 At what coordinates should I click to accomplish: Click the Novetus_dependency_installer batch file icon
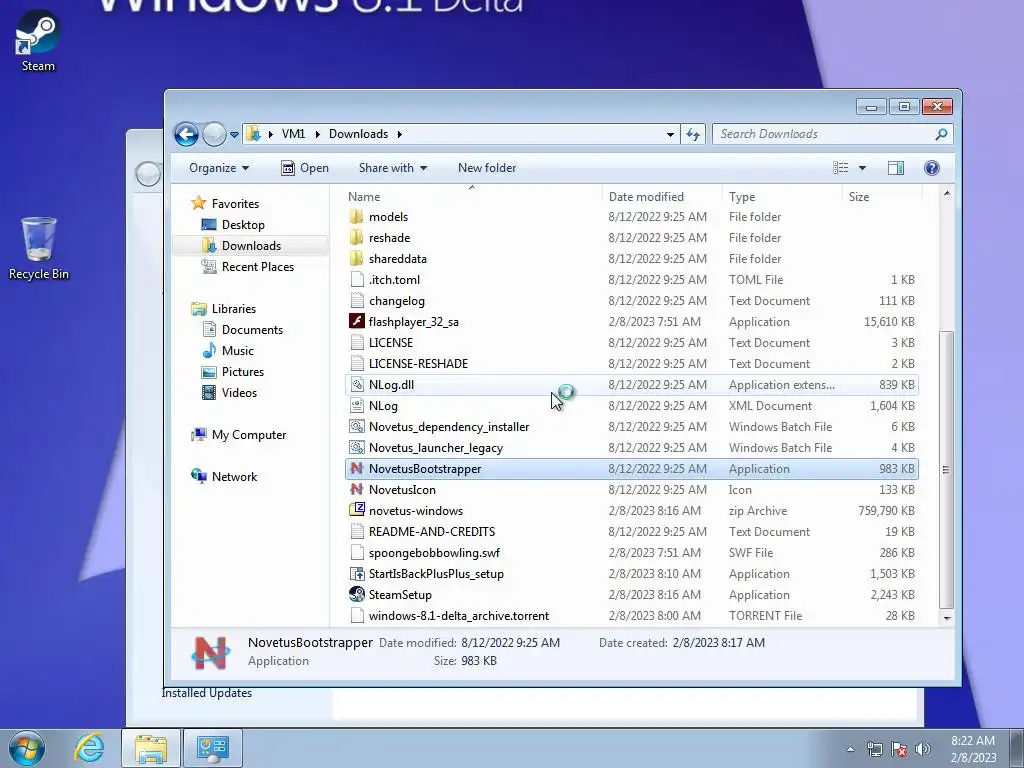pos(357,426)
